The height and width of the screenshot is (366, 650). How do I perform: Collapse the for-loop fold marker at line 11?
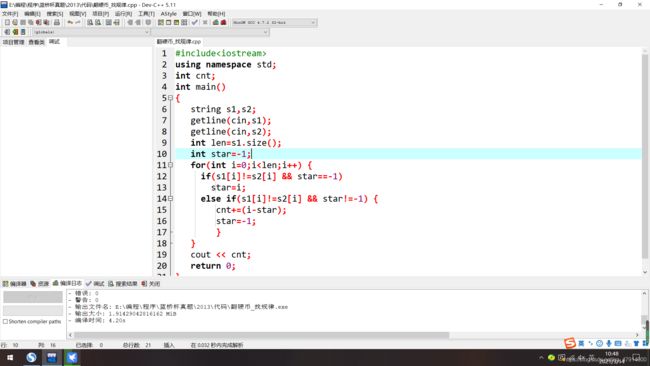(x=170, y=165)
